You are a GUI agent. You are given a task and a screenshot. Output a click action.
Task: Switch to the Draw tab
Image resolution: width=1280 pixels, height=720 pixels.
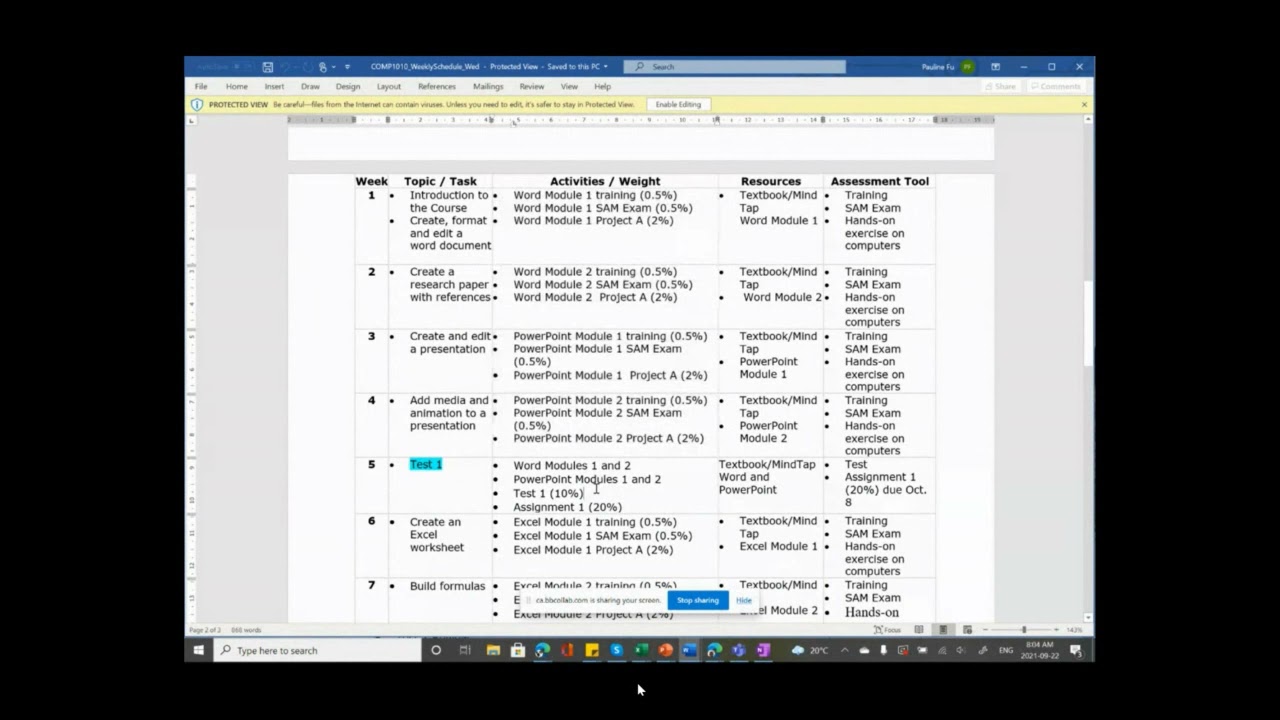click(x=310, y=87)
